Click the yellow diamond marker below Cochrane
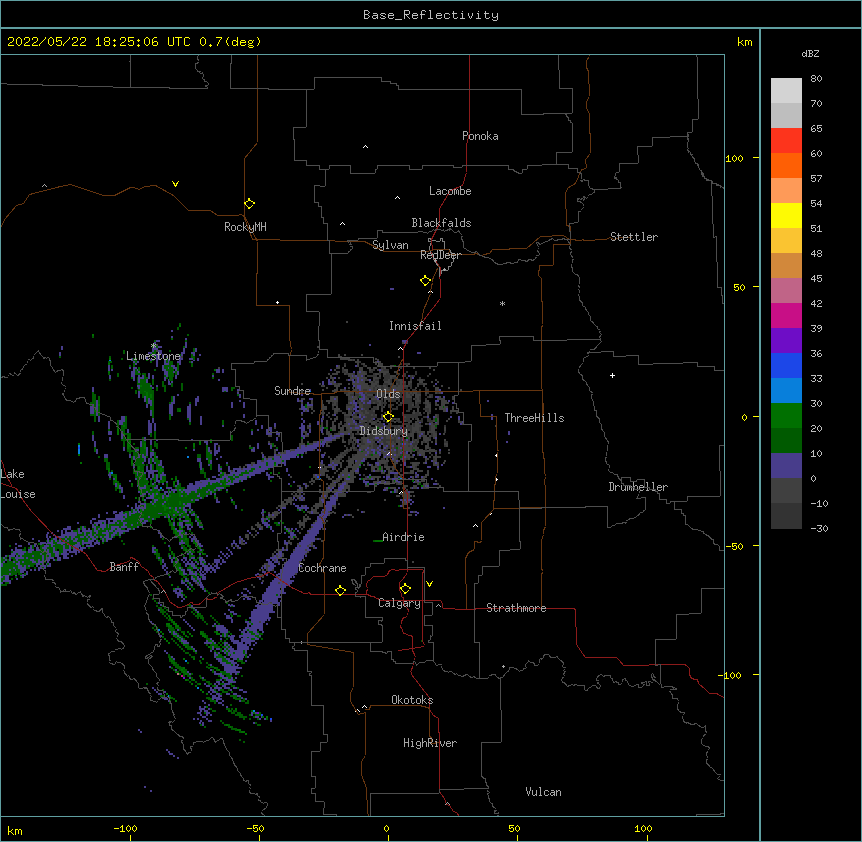862x842 pixels. 340,590
